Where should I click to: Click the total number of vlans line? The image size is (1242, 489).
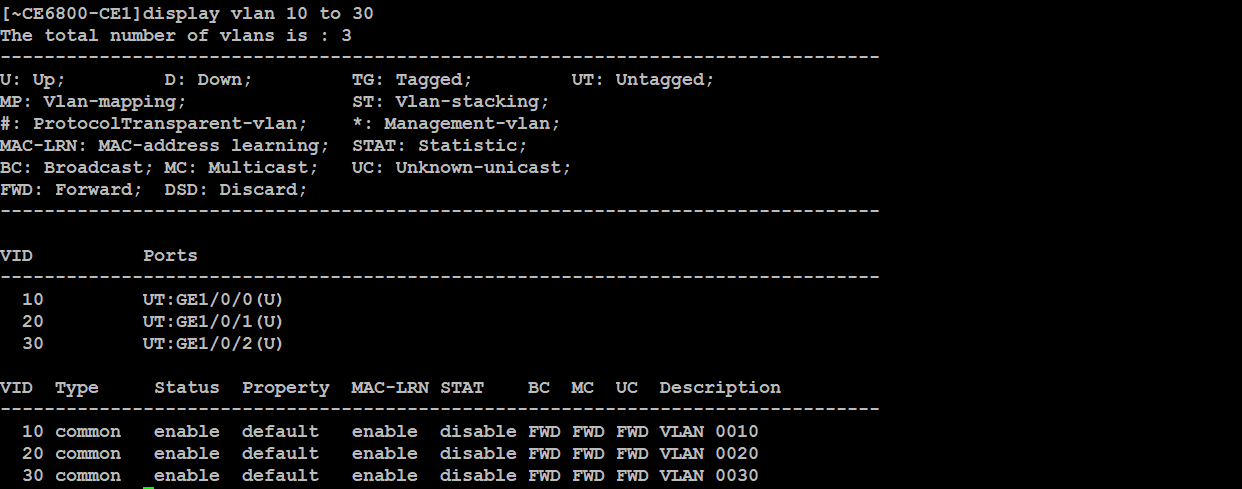click(x=176, y=36)
